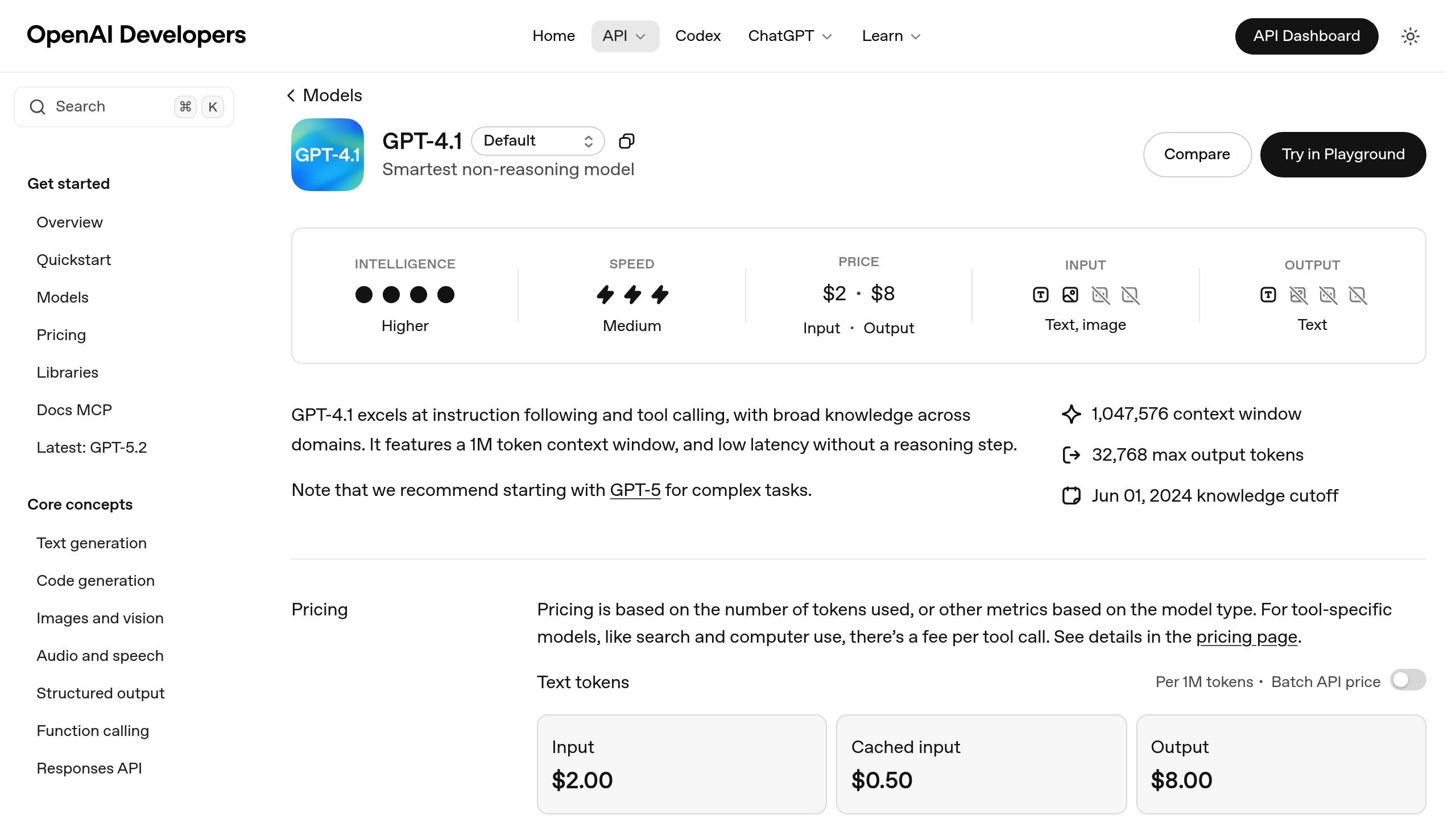Viewport: 1456px width, 819px height.
Task: Click the Try in Playground button
Action: pyautogui.click(x=1343, y=155)
